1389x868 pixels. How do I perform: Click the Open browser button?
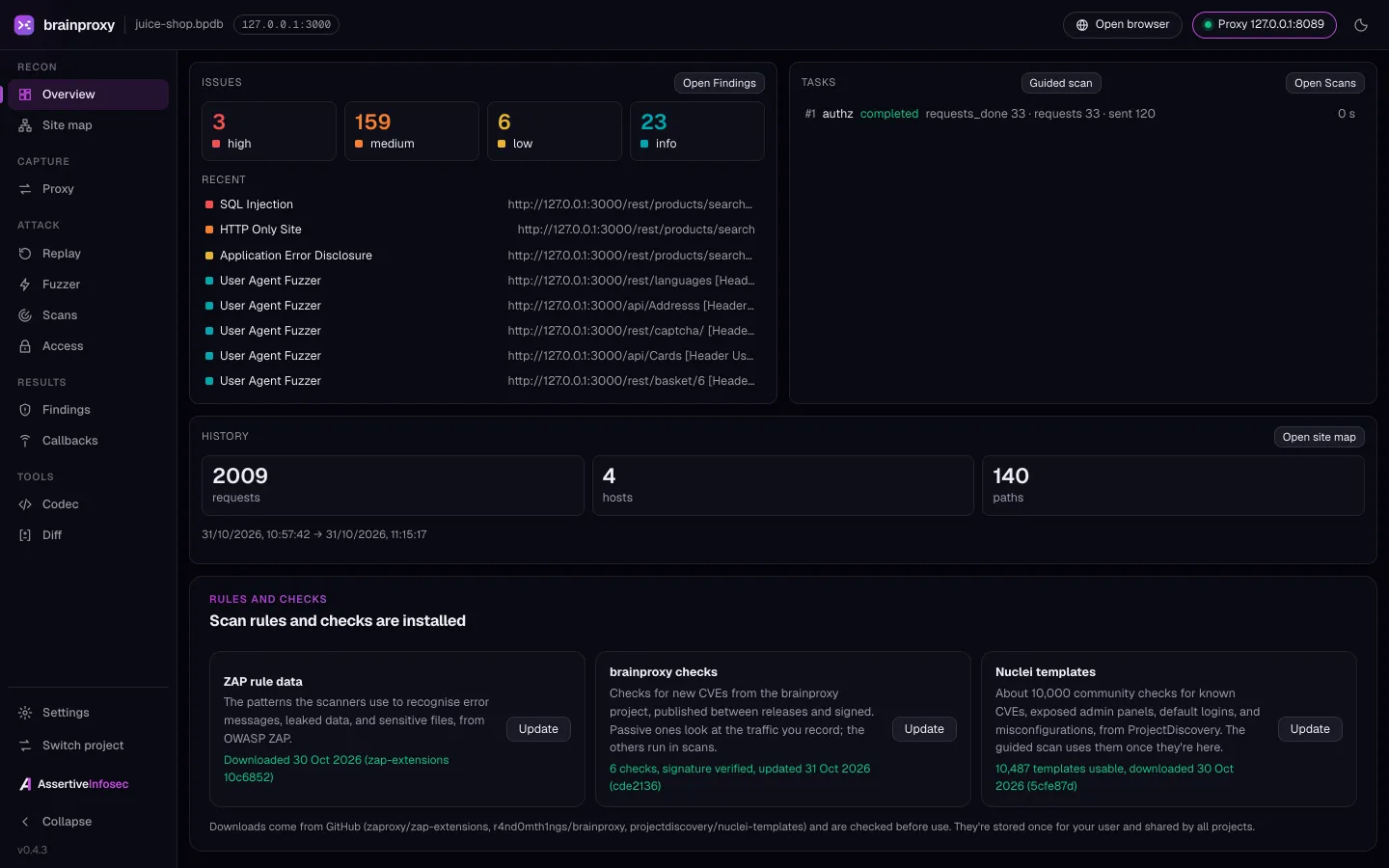coord(1122,25)
